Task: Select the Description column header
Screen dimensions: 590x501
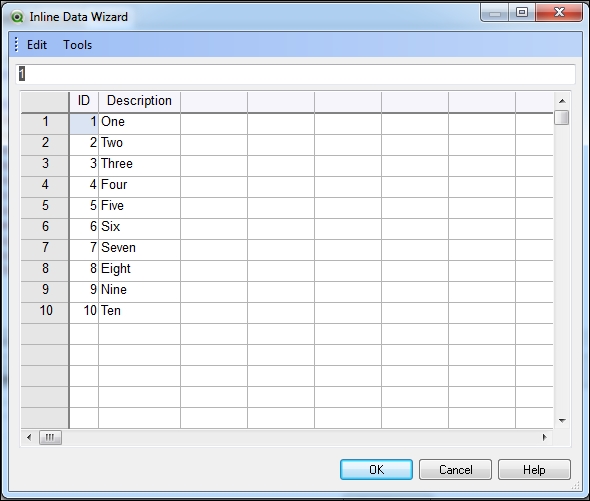Action: point(139,101)
